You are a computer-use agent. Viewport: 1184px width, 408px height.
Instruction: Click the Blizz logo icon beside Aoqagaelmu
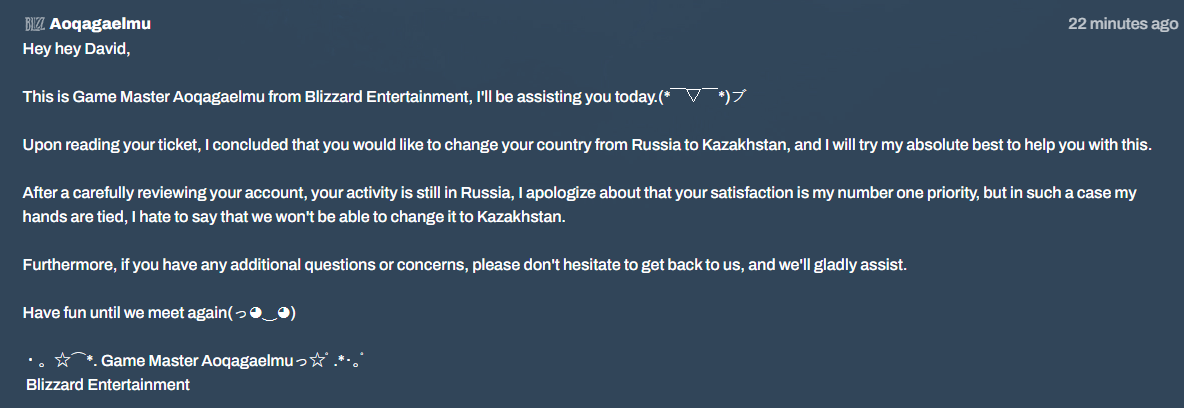pos(34,24)
